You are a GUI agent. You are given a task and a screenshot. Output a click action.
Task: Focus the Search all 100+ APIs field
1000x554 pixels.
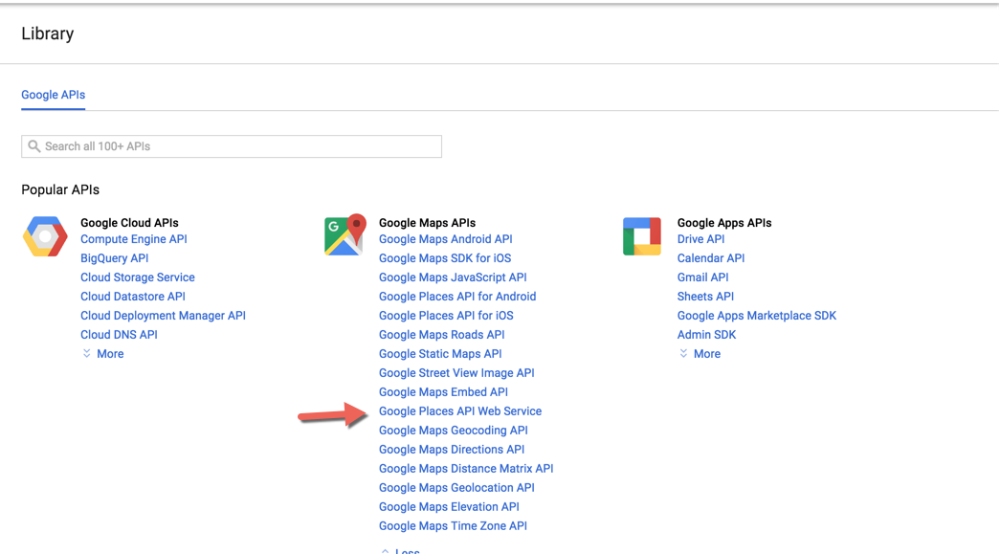click(x=232, y=147)
